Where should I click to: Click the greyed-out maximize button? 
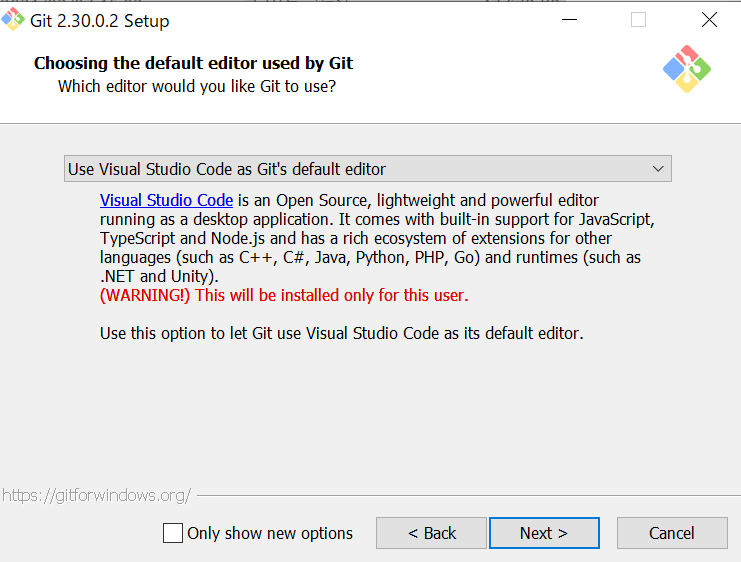pos(638,20)
